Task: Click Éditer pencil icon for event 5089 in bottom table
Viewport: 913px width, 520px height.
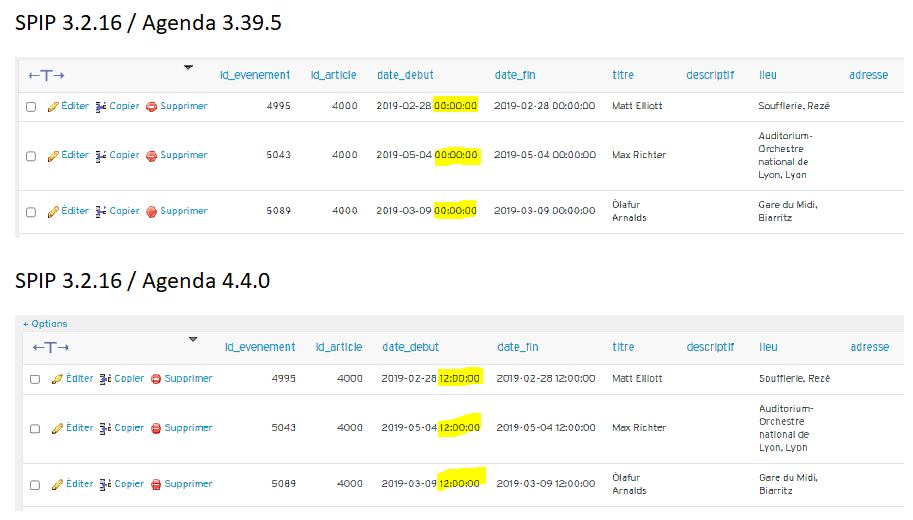Action: click(57, 484)
